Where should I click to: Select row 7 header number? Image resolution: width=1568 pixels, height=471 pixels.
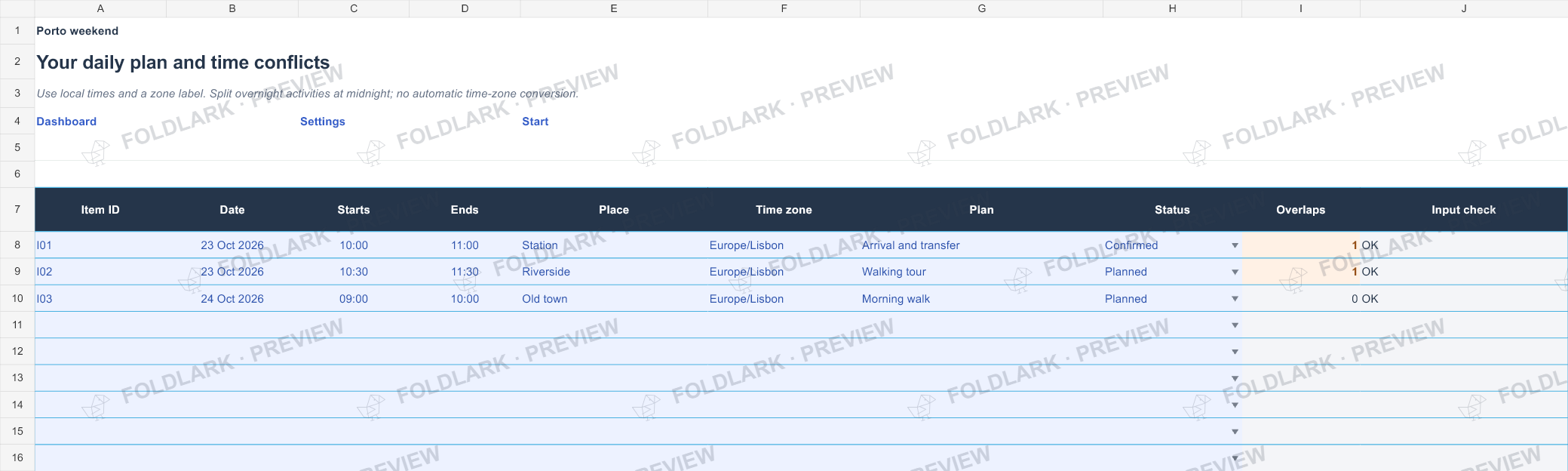click(x=17, y=209)
